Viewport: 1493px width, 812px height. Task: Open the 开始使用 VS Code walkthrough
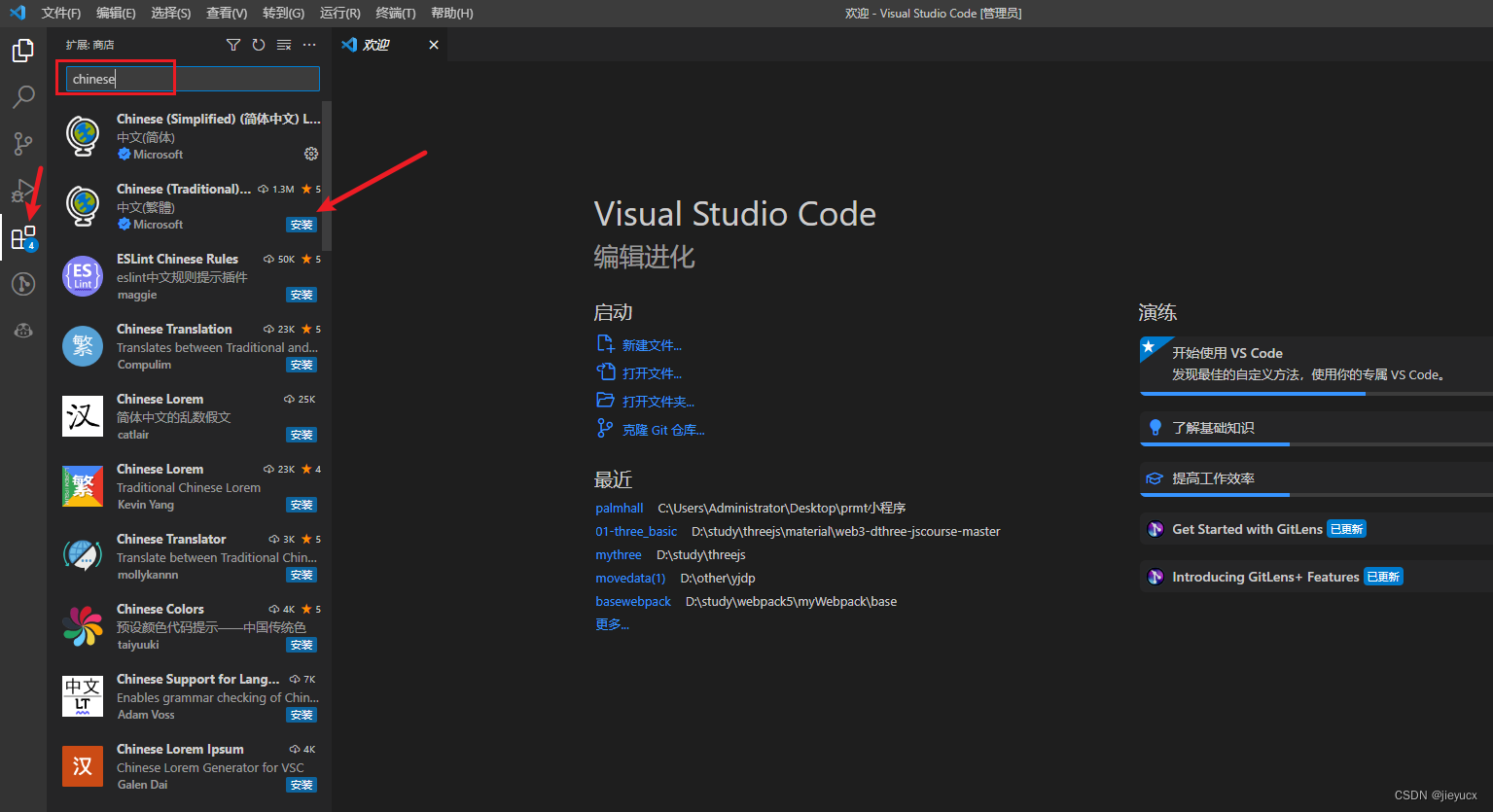(1316, 366)
